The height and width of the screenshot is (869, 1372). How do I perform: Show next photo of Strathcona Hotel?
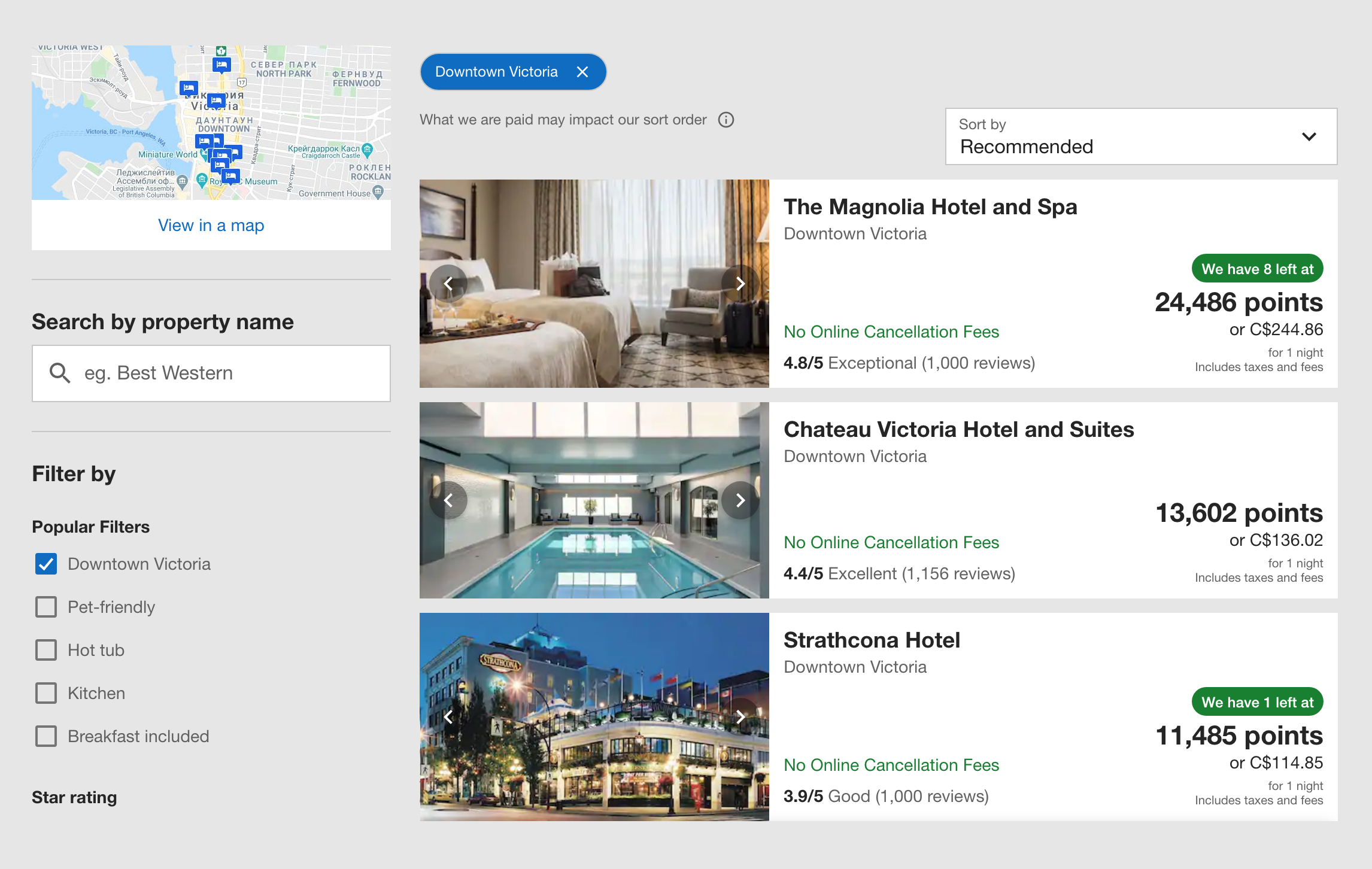coord(740,717)
